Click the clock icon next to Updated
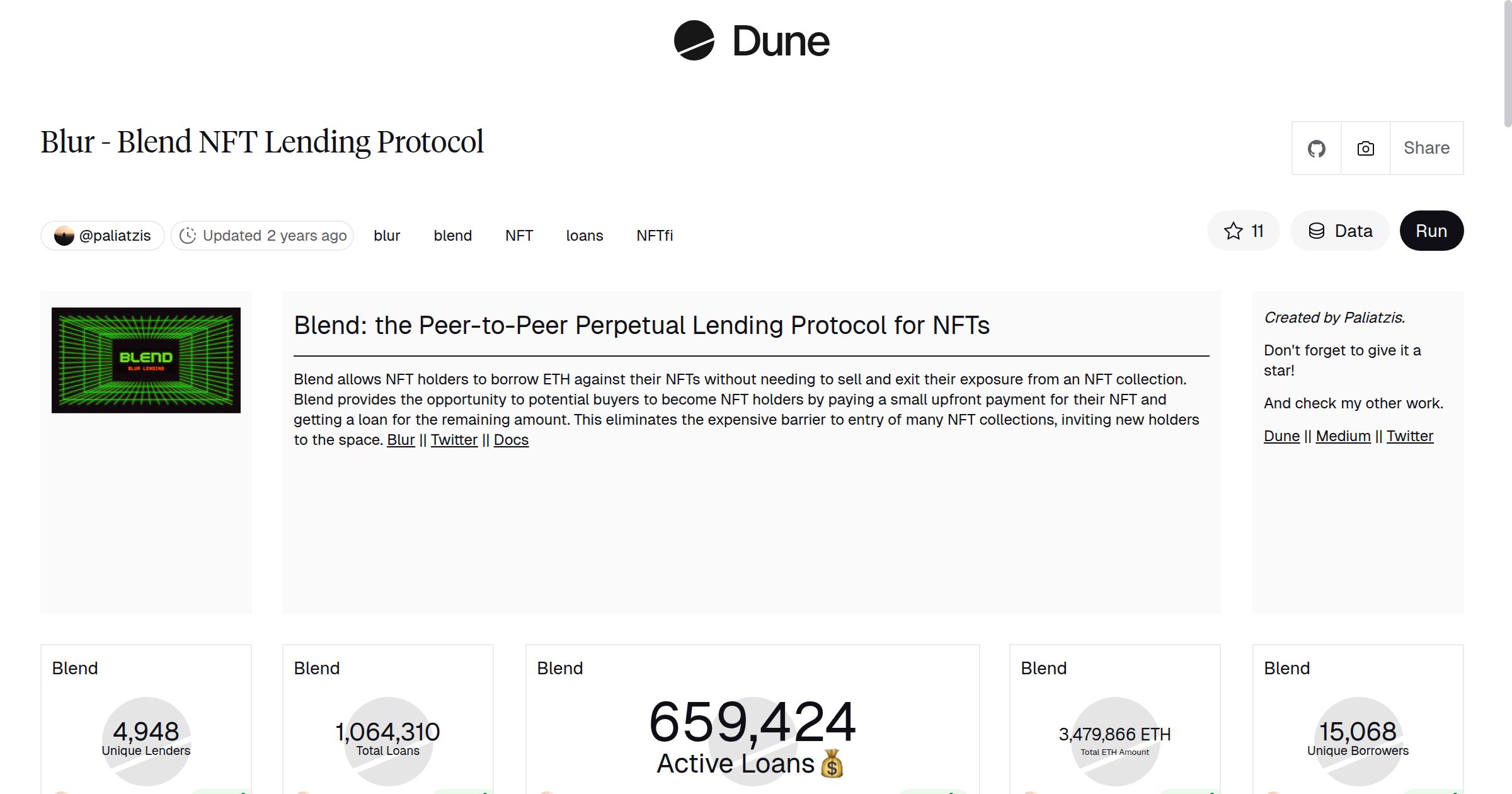1512x794 pixels. click(190, 235)
